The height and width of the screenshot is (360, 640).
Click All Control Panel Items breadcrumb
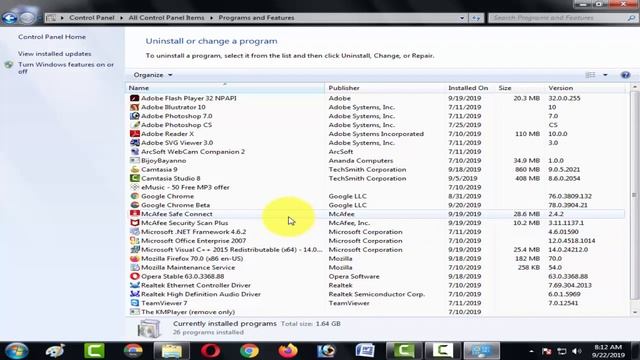point(167,18)
